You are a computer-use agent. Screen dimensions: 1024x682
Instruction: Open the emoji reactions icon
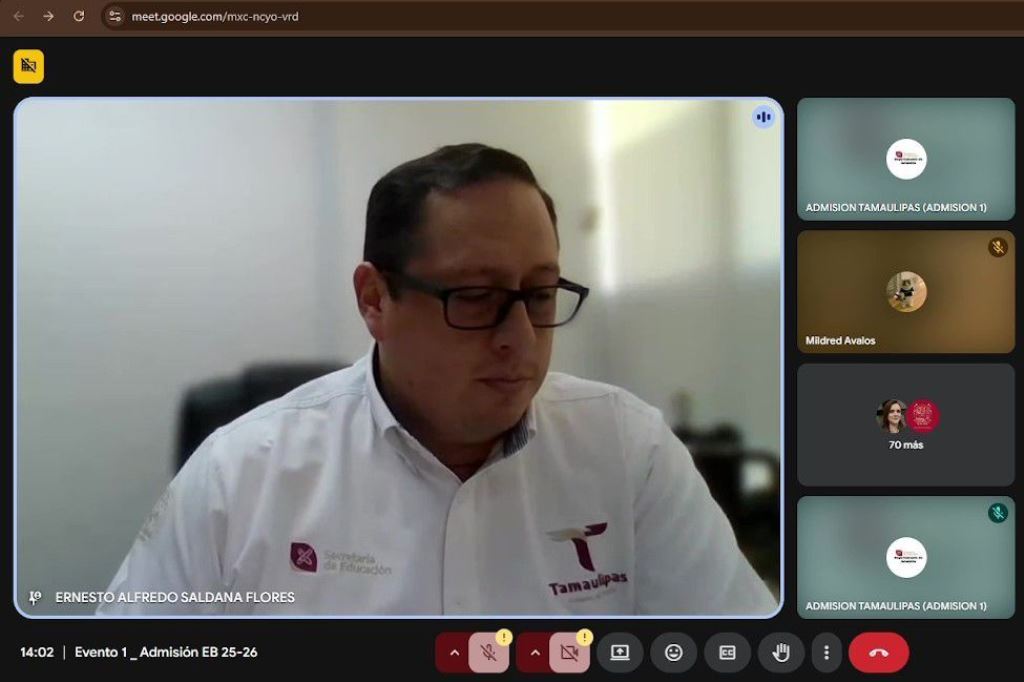tap(673, 653)
